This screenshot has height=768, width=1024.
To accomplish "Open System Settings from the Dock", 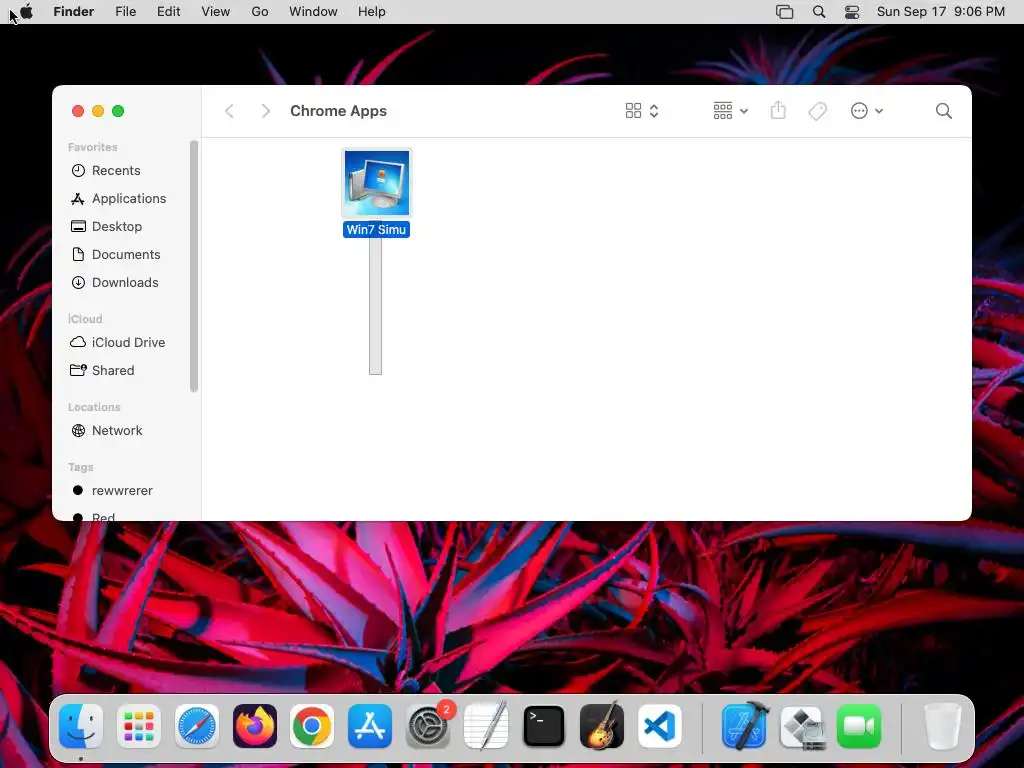I will [x=428, y=726].
